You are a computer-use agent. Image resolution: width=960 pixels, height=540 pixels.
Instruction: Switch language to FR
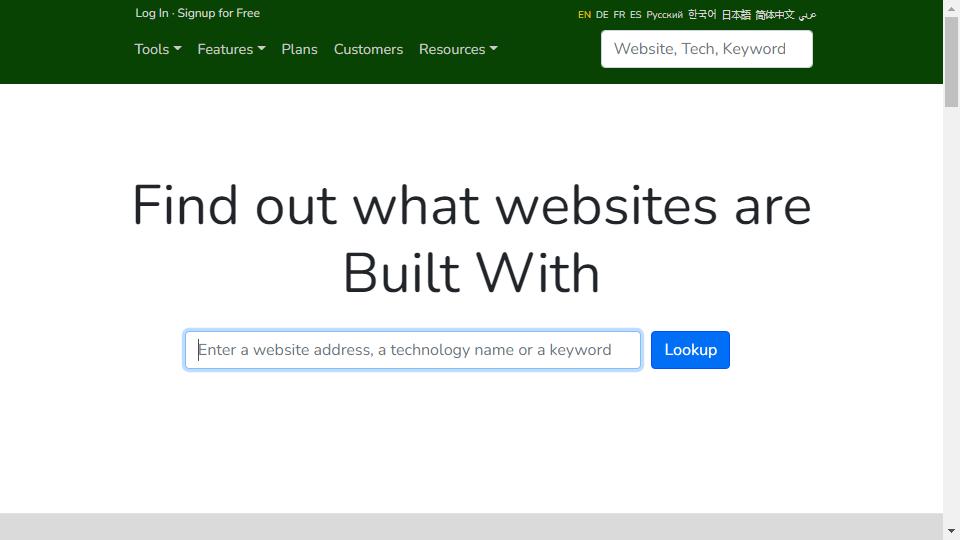[x=619, y=15]
